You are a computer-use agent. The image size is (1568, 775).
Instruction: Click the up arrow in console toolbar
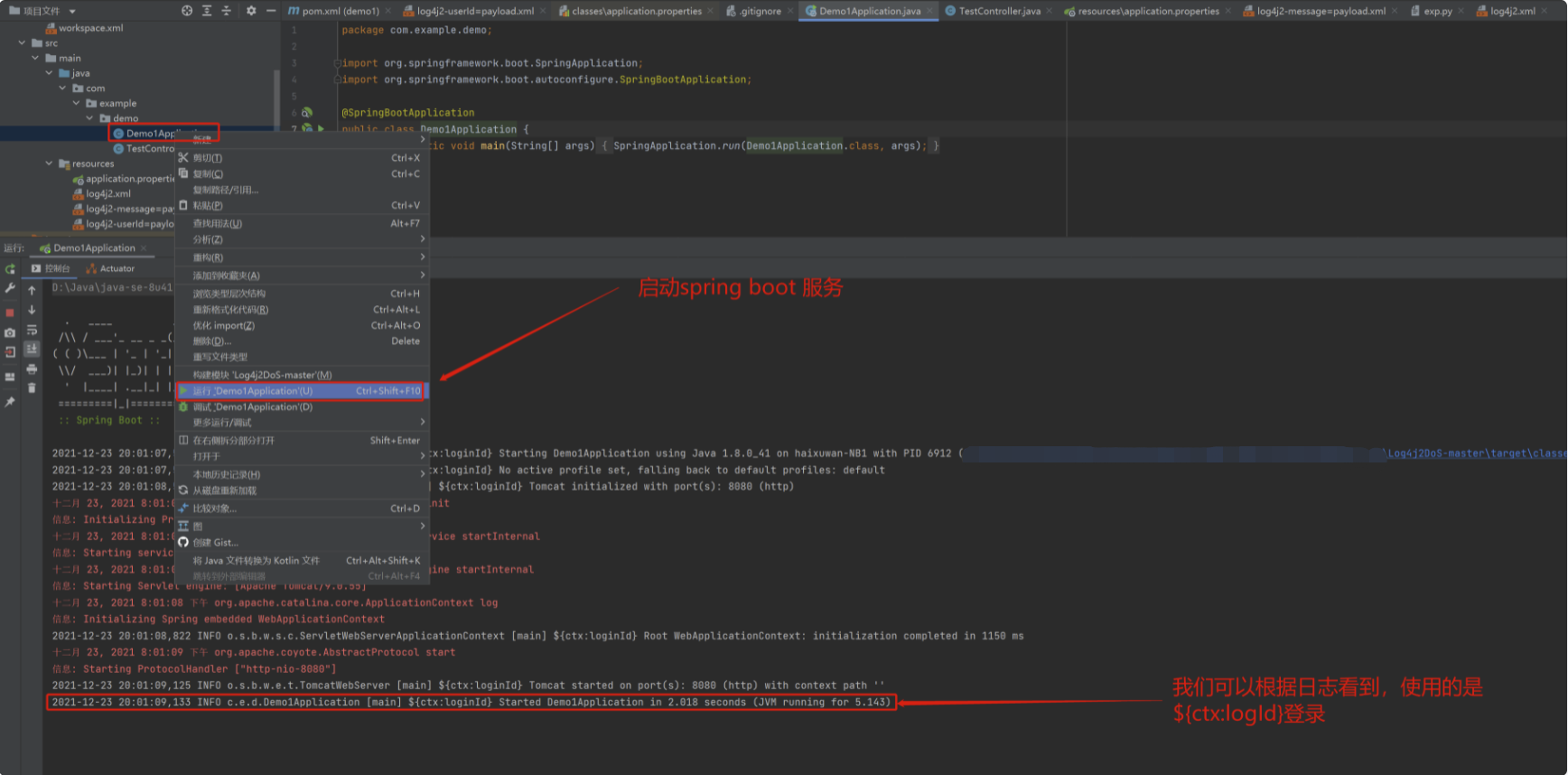pos(32,290)
